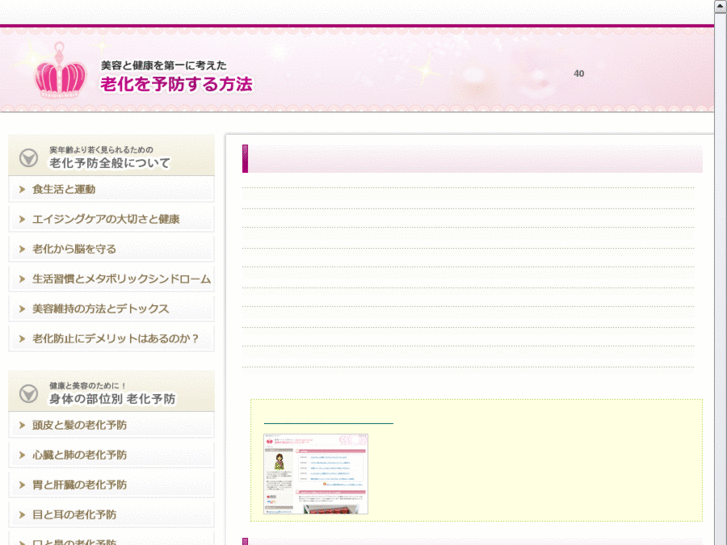The height and width of the screenshot is (545, 727).
Task: Click chevron arrow beside 胃と肝臓の老化予防
Action: [22, 485]
